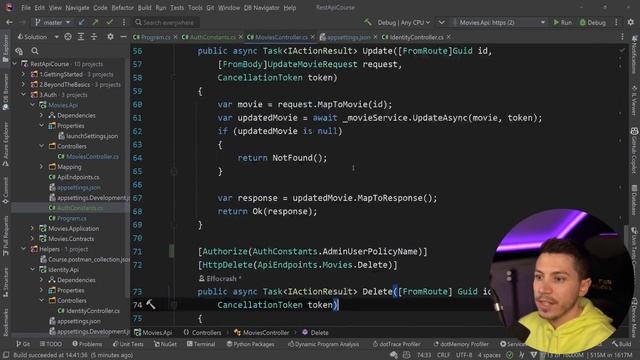Collapse the 3.Auth solution folder
The height and width of the screenshot is (360, 640).
(23, 95)
